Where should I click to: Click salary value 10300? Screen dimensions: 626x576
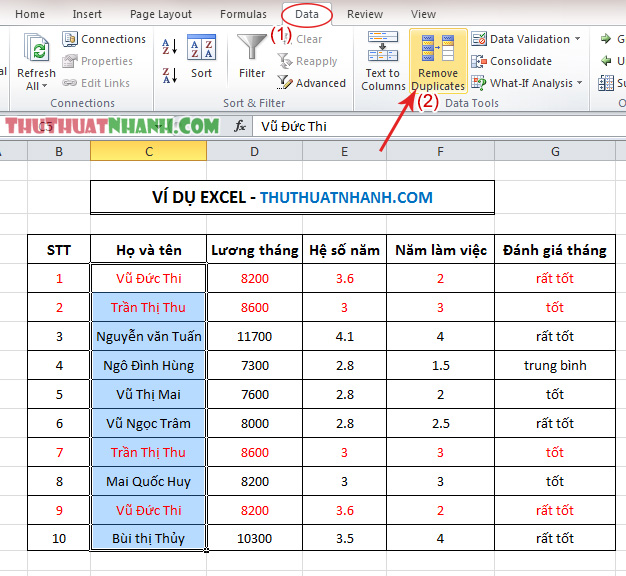[254, 538]
